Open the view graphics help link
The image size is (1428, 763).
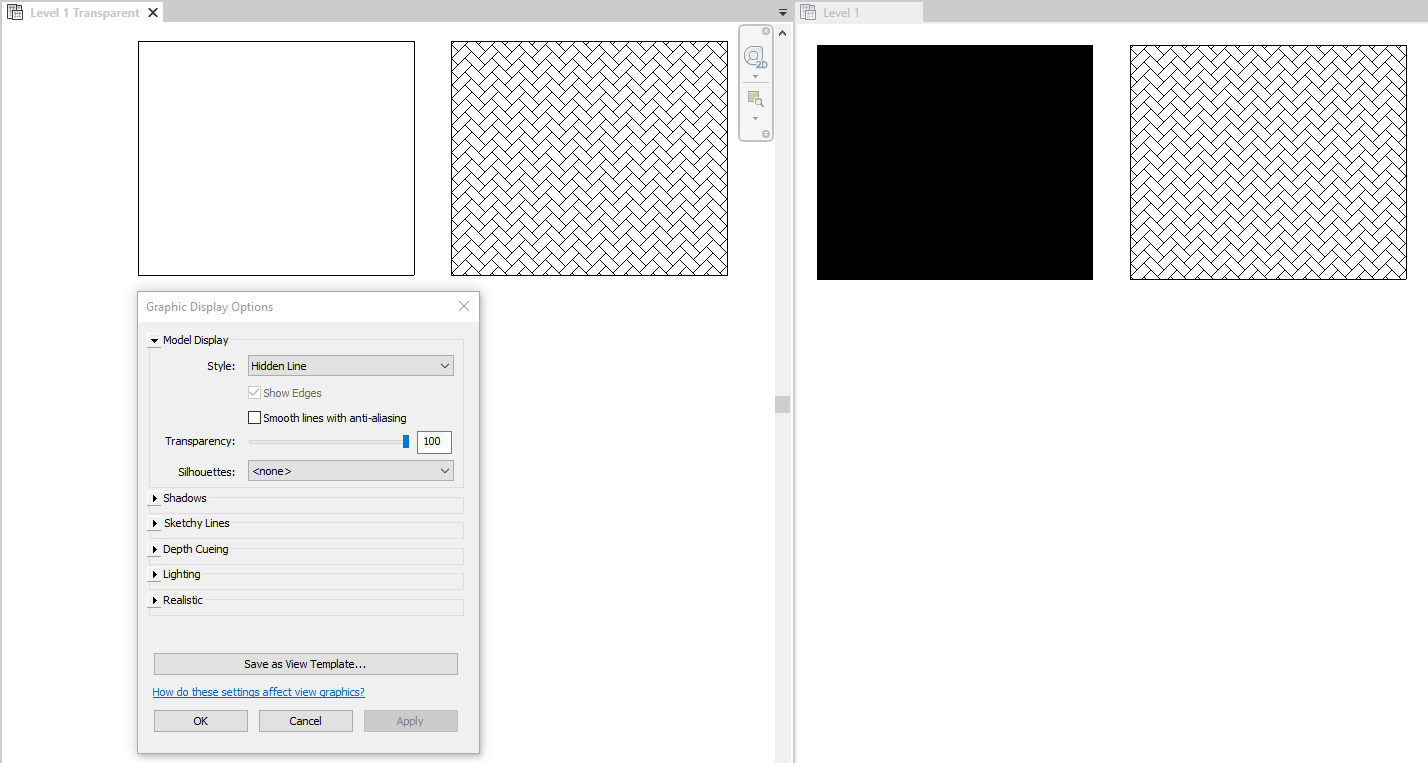pos(258,691)
